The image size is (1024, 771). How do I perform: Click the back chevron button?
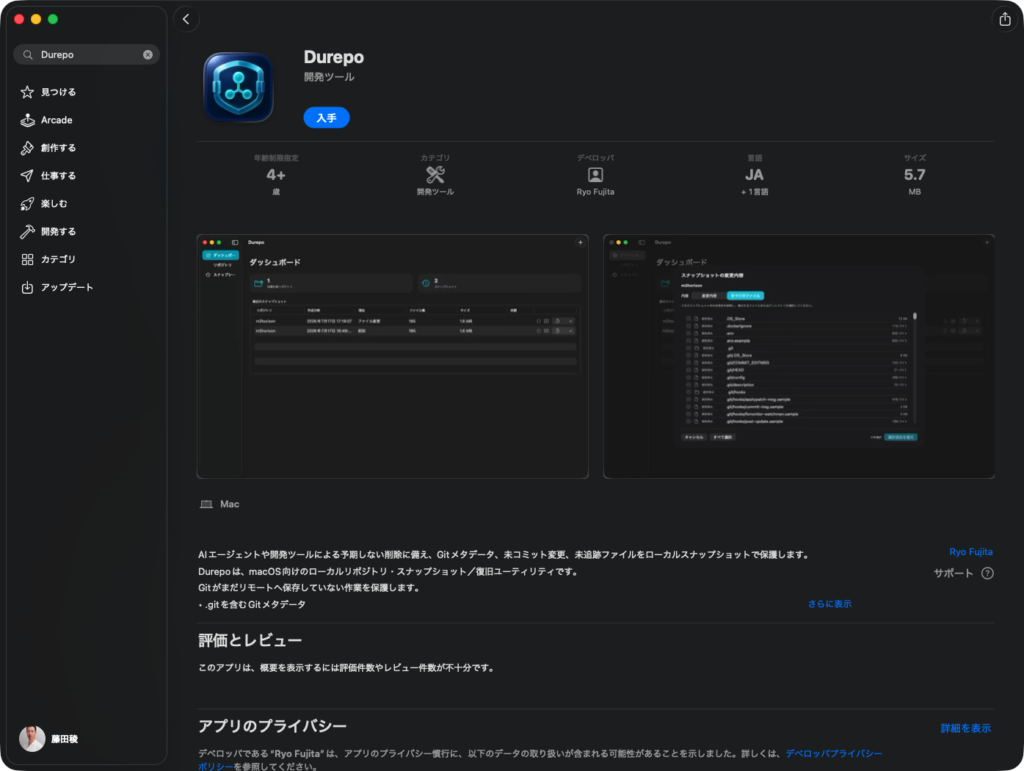pos(186,20)
